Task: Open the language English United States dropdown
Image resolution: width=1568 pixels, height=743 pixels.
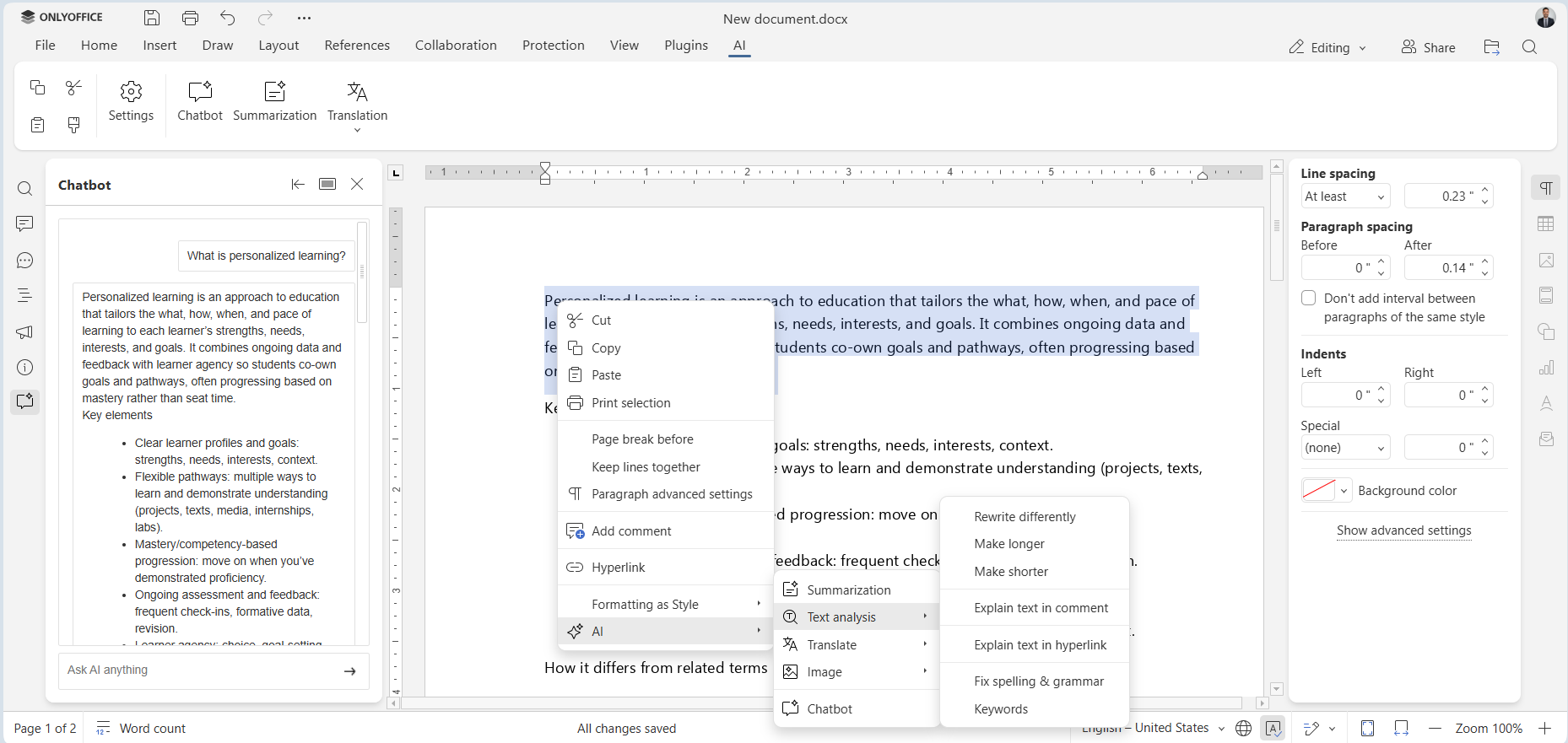Action: pos(1153,728)
